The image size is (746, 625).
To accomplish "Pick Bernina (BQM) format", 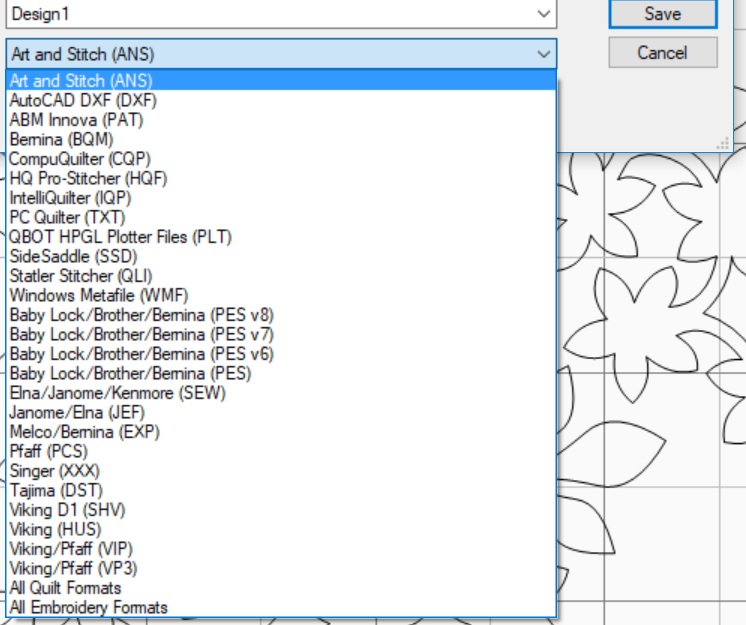I will pos(281,139).
